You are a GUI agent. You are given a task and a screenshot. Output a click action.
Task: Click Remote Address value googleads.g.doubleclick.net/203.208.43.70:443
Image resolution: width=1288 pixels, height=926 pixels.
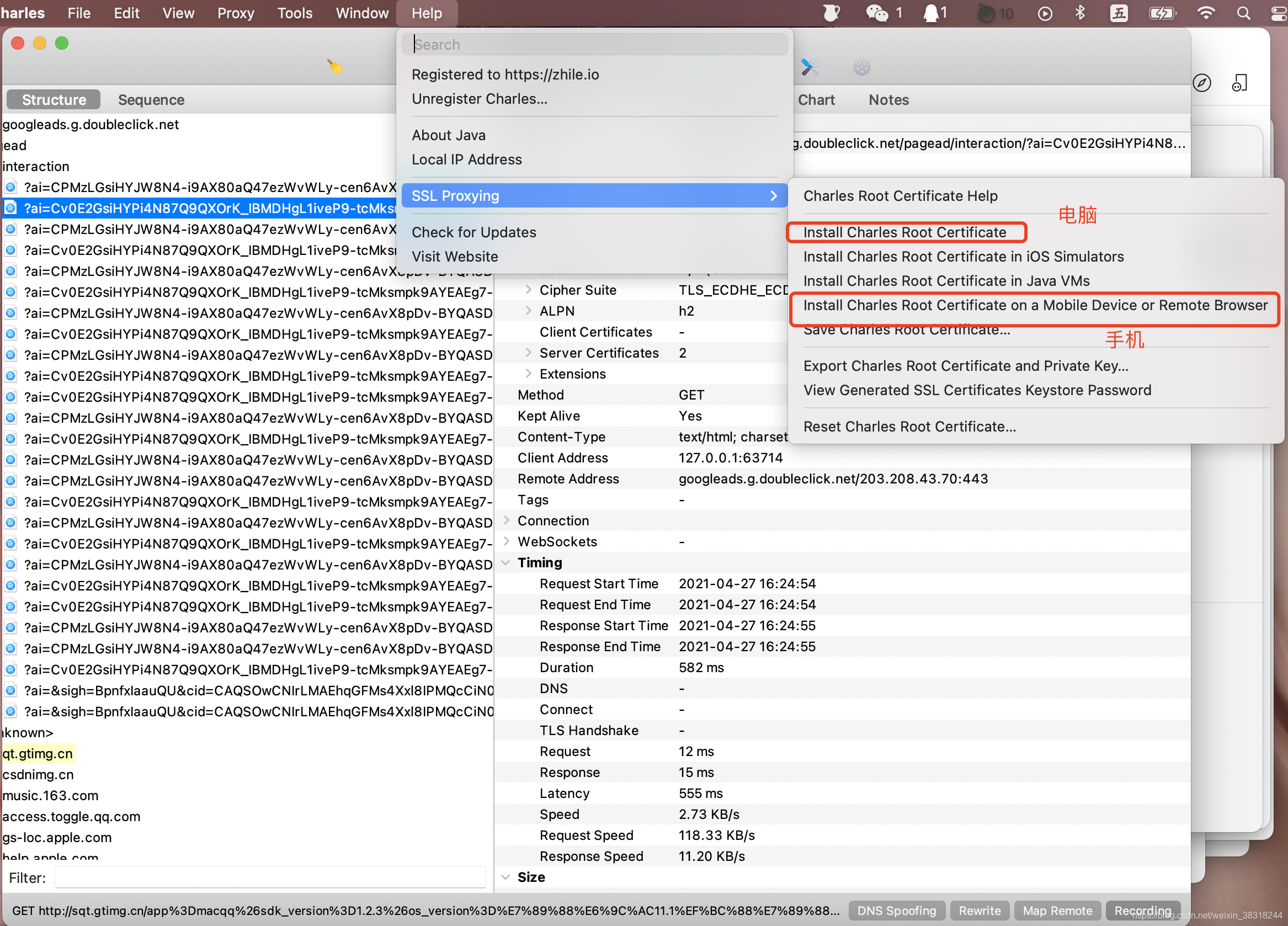[x=833, y=478]
